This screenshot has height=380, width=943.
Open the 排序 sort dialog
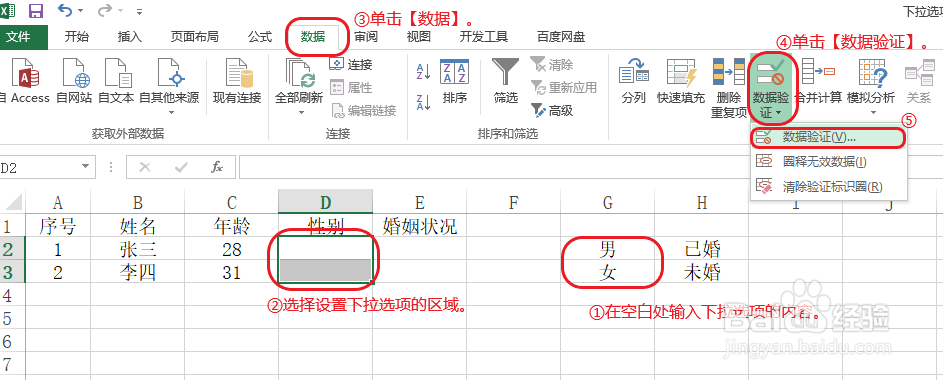455,81
